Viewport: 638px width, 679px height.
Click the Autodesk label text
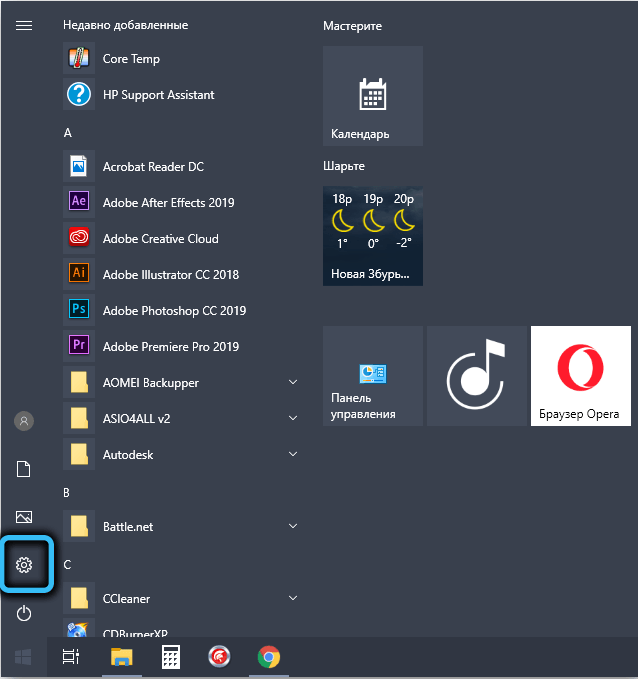[128, 455]
